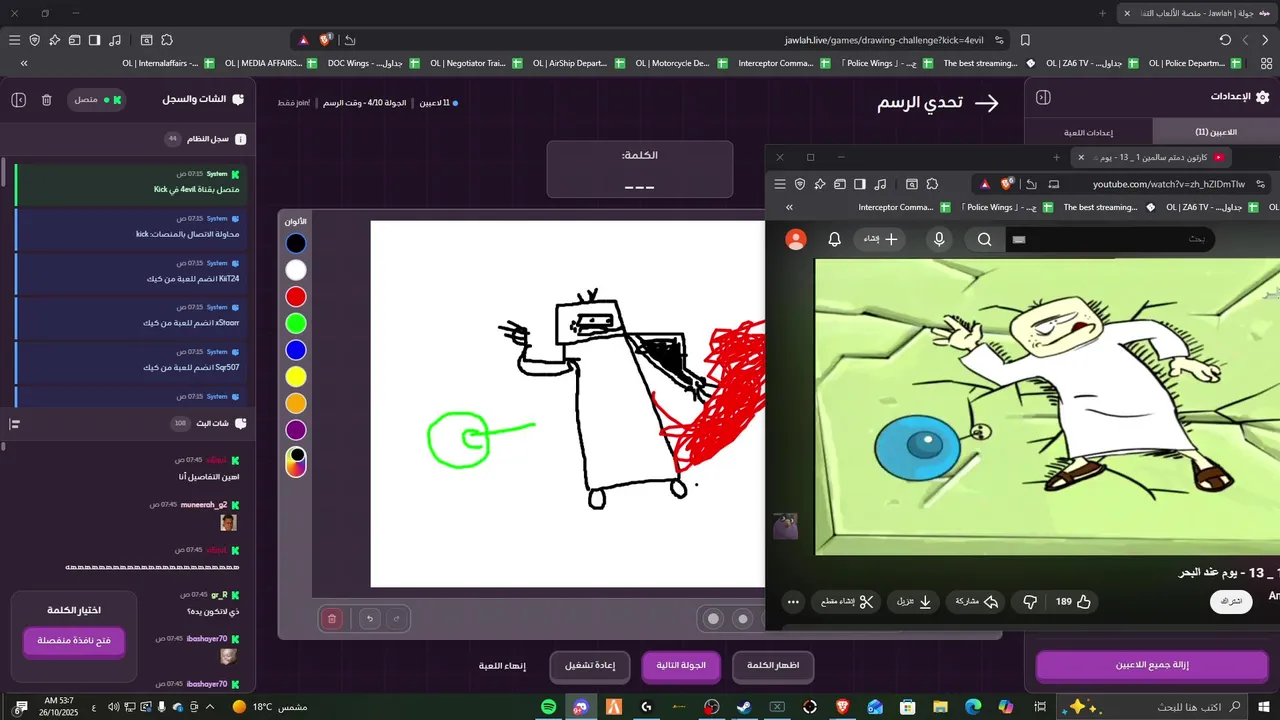
Task: Open hamburger menu in YouTube browser window
Action: [x=780, y=184]
